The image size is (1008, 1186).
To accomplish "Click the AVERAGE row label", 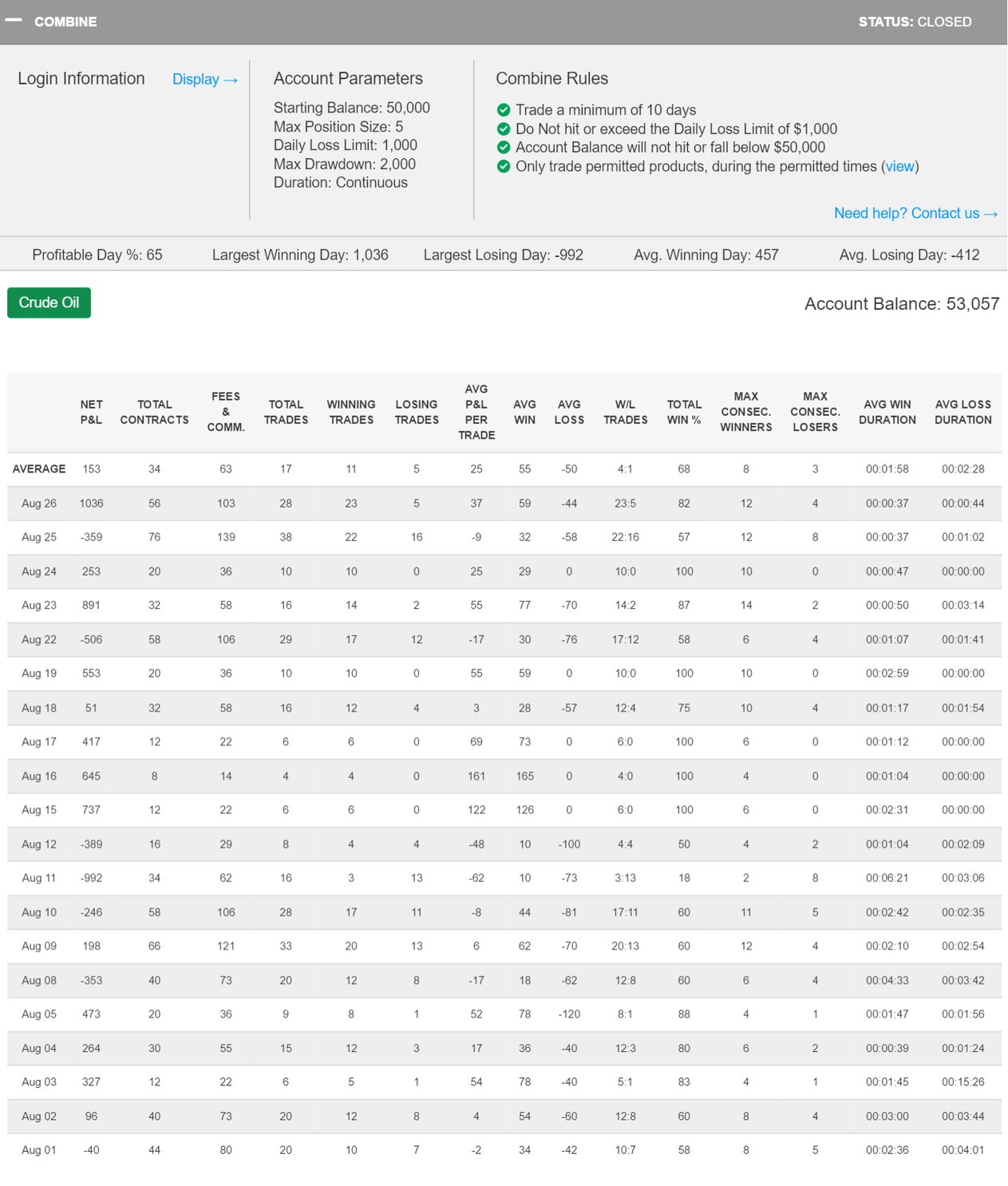I will pos(39,469).
